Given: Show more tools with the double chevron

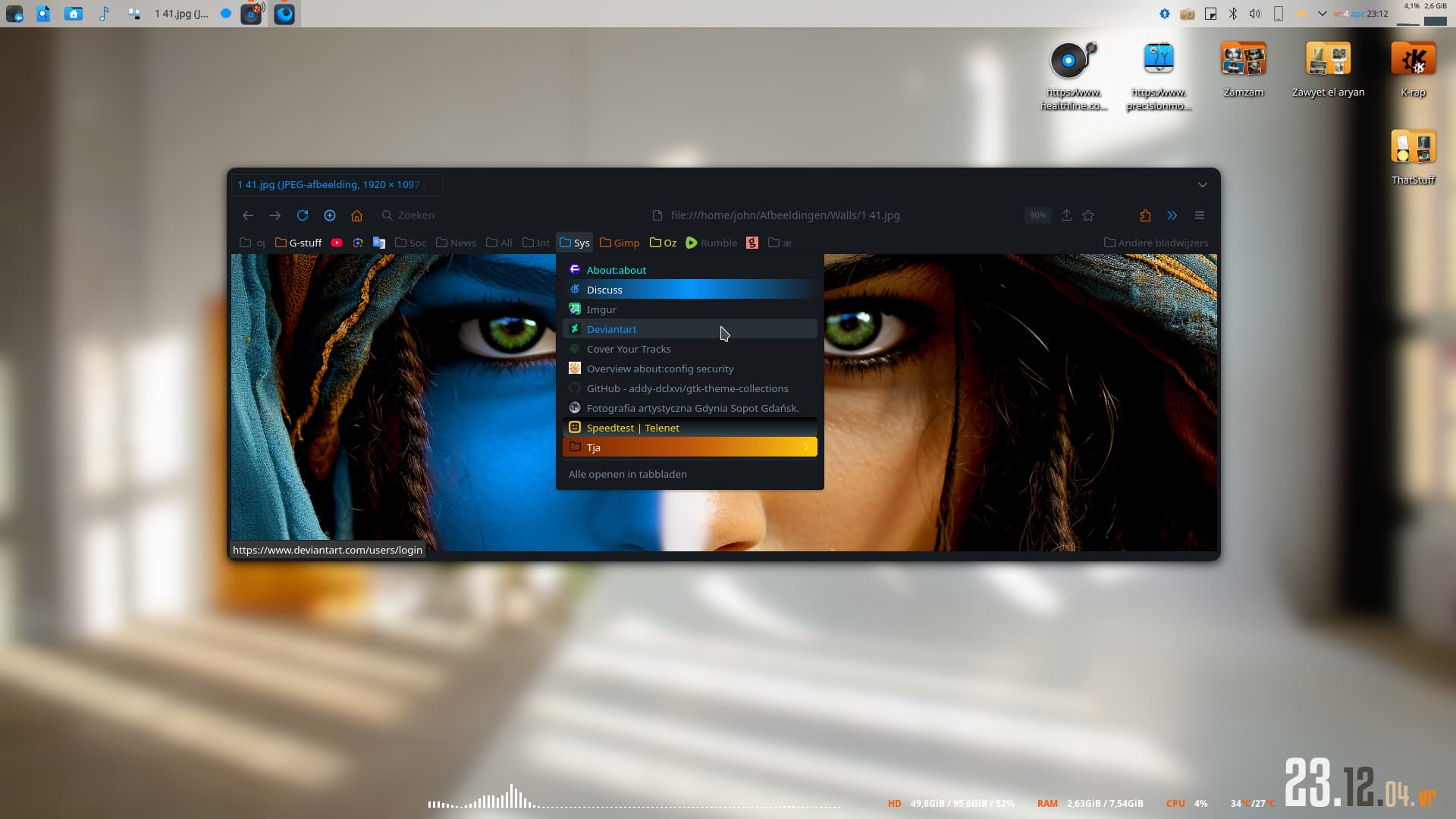Looking at the screenshot, I should tap(1172, 215).
